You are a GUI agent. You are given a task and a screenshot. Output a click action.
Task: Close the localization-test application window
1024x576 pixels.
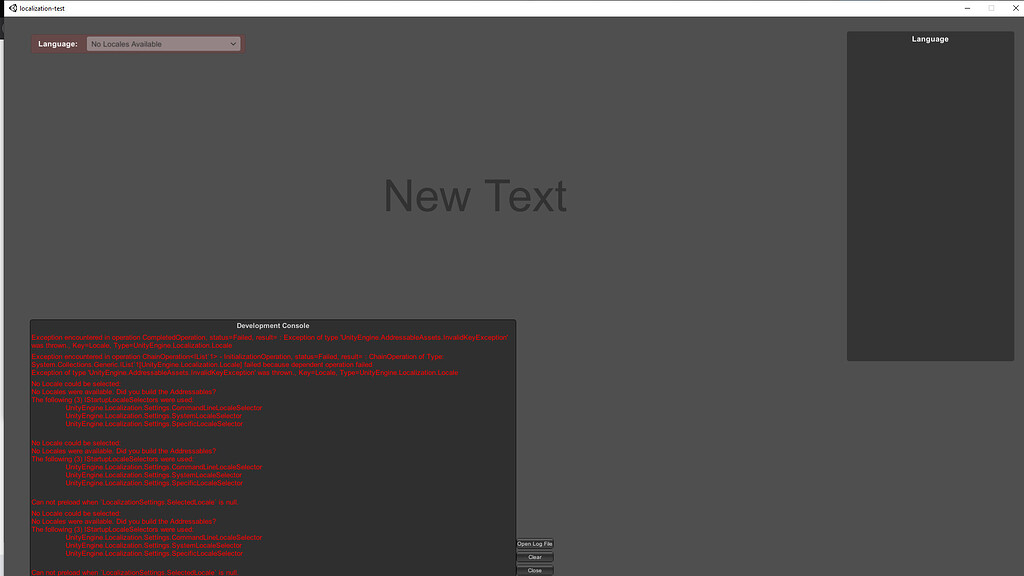(1014, 7)
